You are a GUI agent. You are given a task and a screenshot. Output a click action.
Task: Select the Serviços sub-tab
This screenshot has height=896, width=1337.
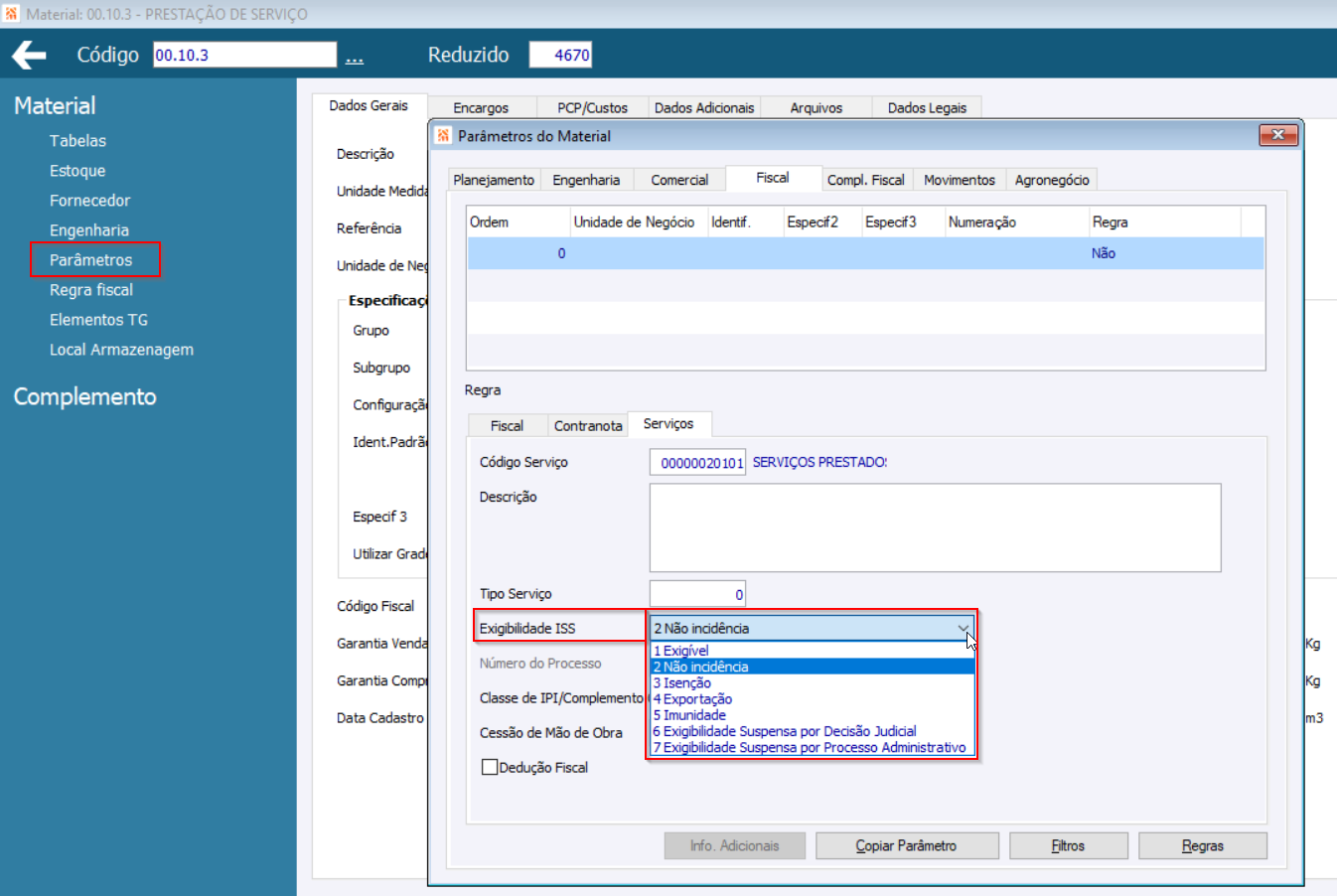(668, 423)
